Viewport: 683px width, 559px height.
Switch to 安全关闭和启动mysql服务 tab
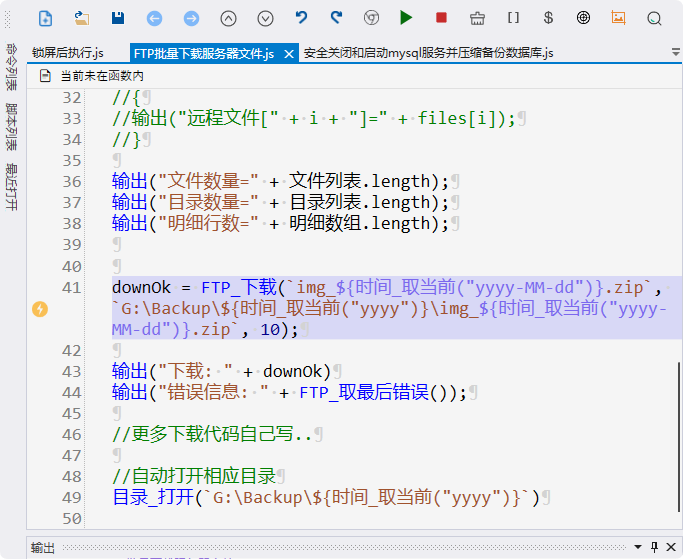(428, 53)
